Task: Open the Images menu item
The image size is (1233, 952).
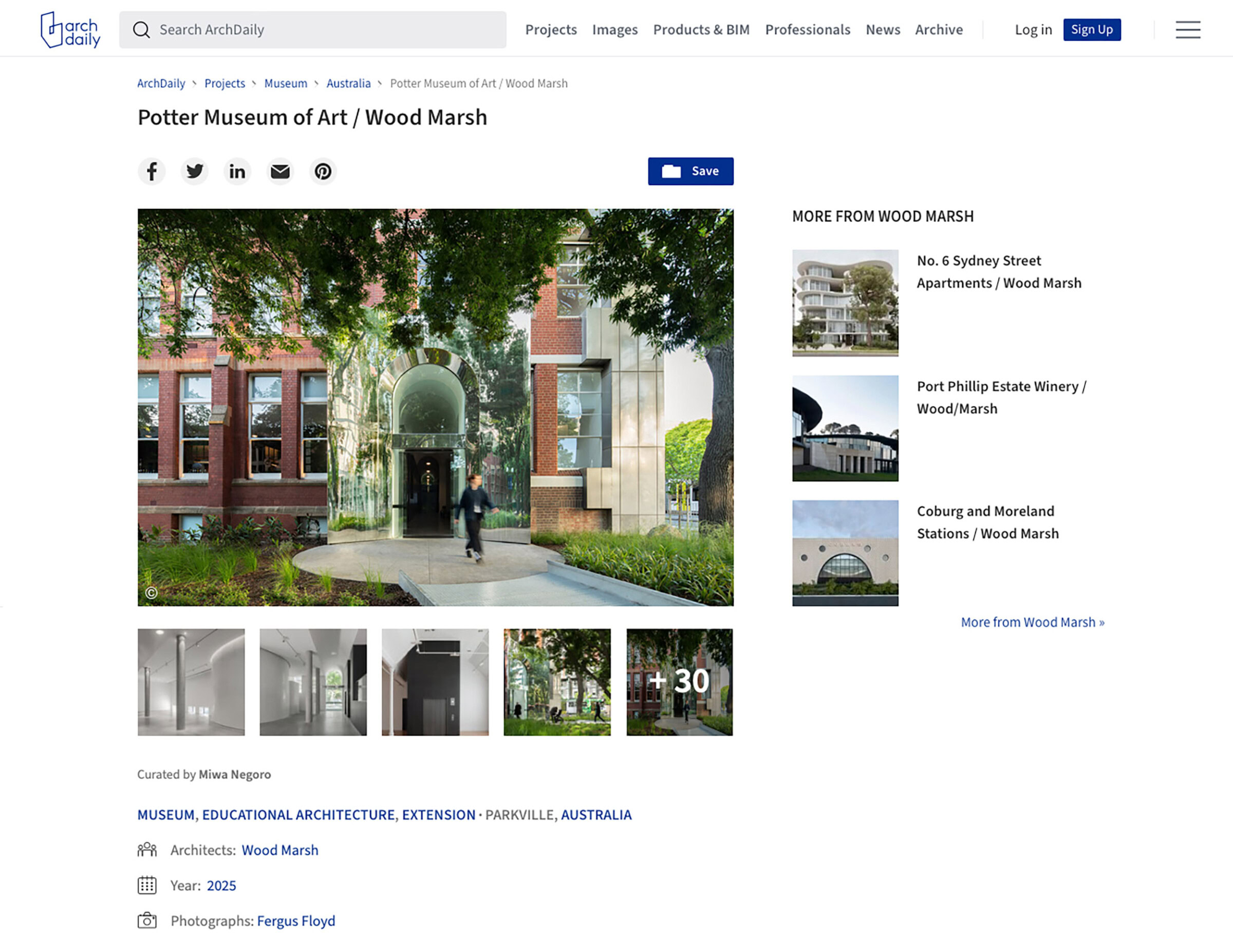Action: tap(615, 30)
